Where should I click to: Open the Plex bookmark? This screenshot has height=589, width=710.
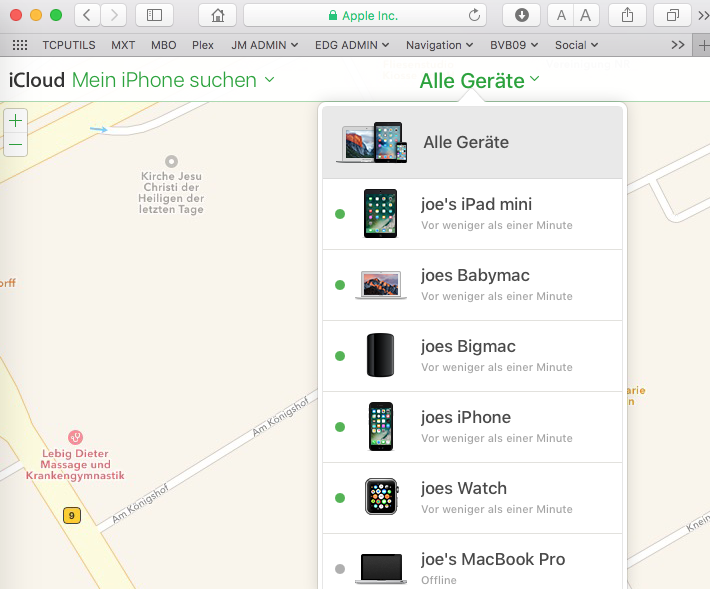pos(202,45)
